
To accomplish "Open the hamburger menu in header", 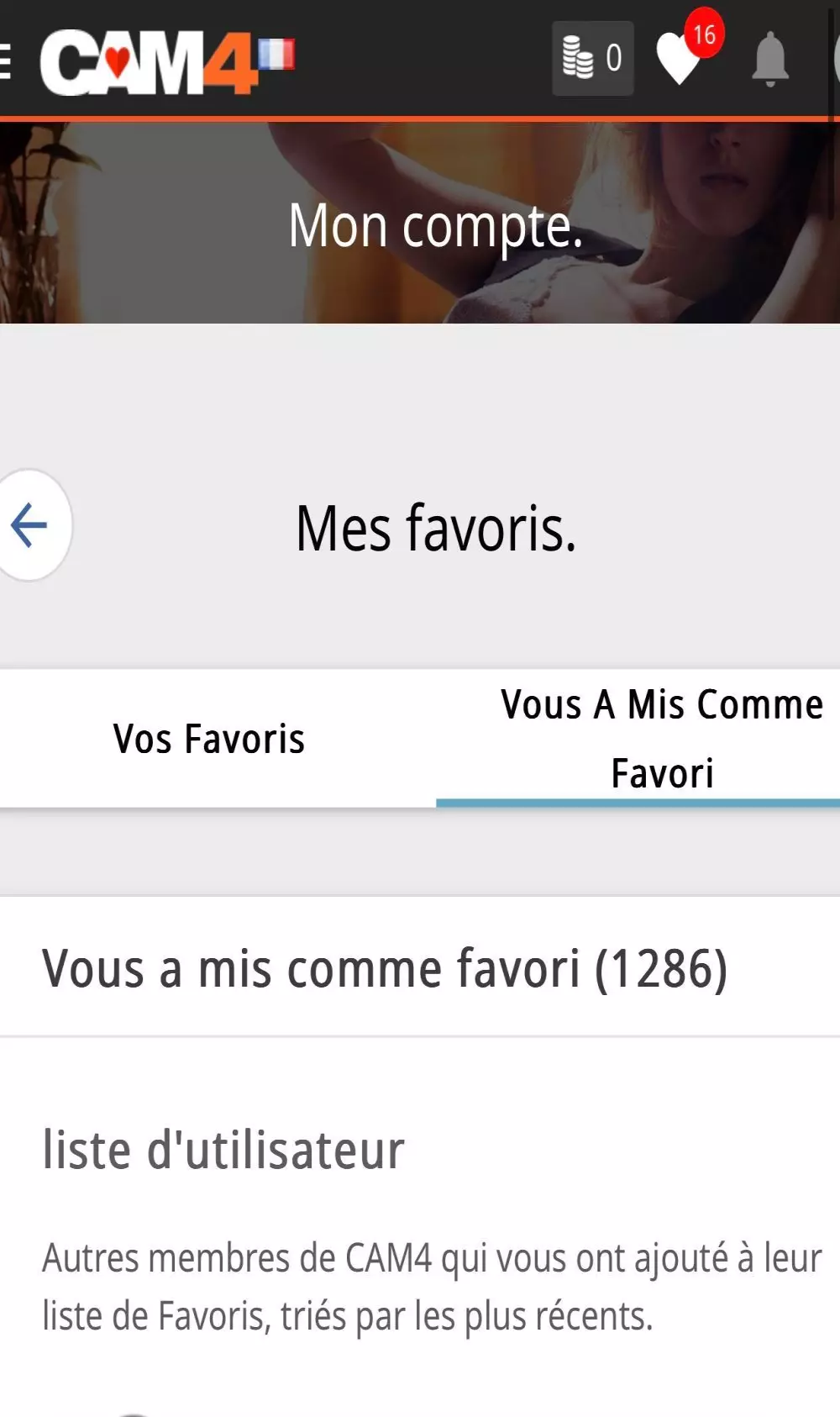I will tap(5, 61).
